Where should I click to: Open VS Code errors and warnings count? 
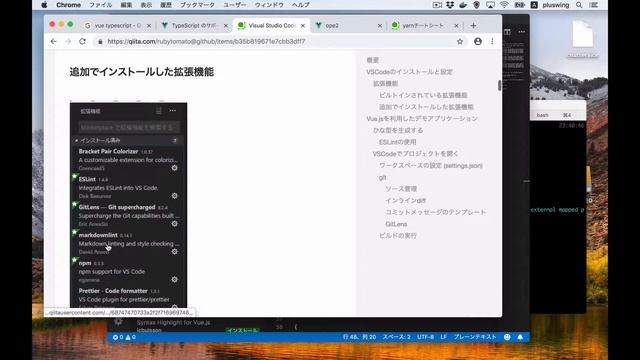(124, 337)
